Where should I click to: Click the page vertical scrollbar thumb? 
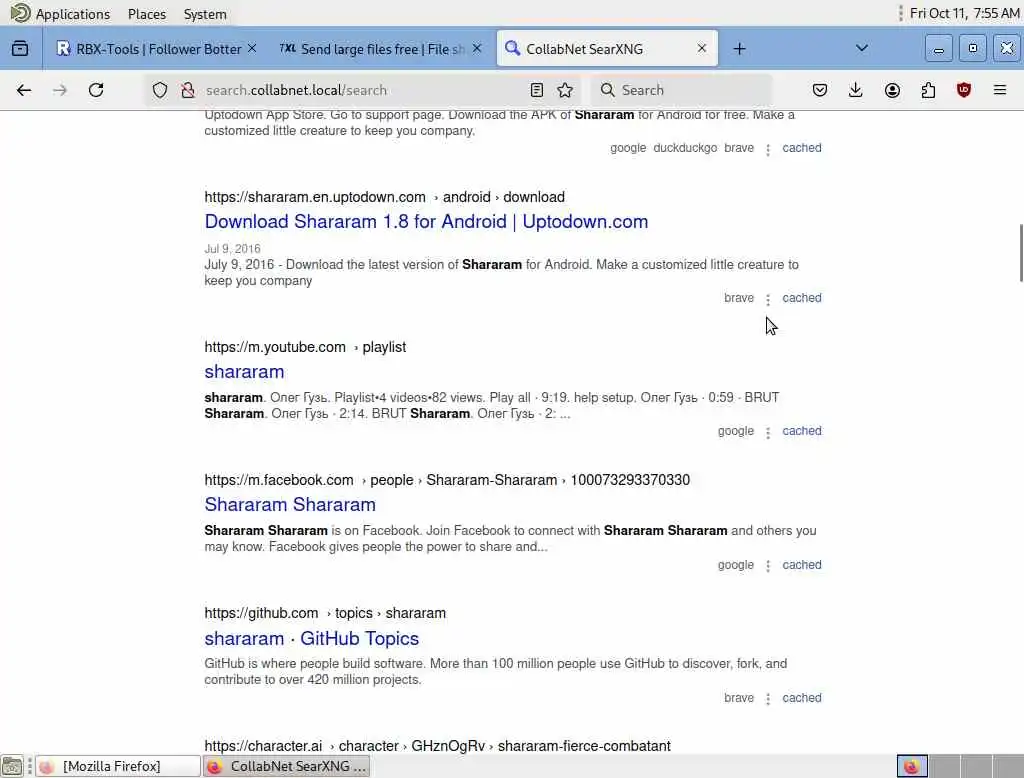click(1021, 253)
